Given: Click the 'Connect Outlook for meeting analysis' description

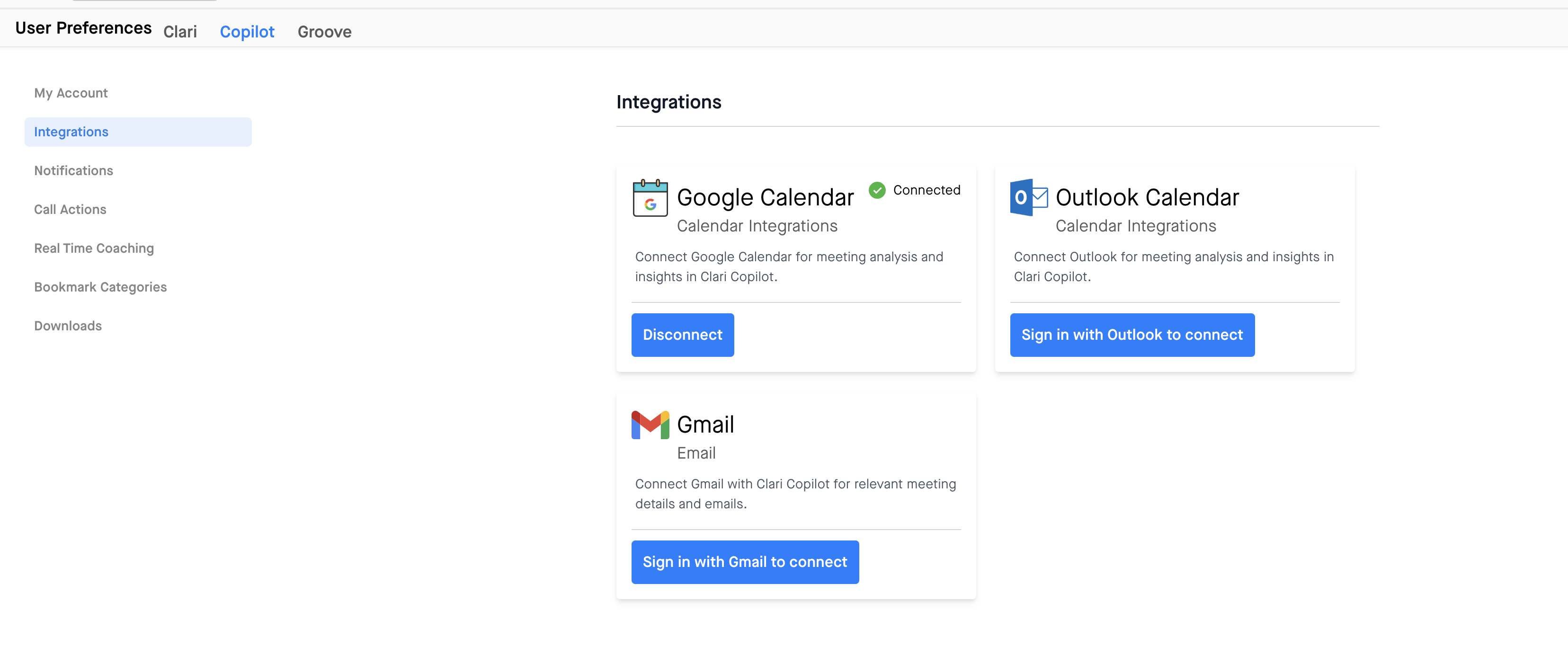Looking at the screenshot, I should point(1174,266).
